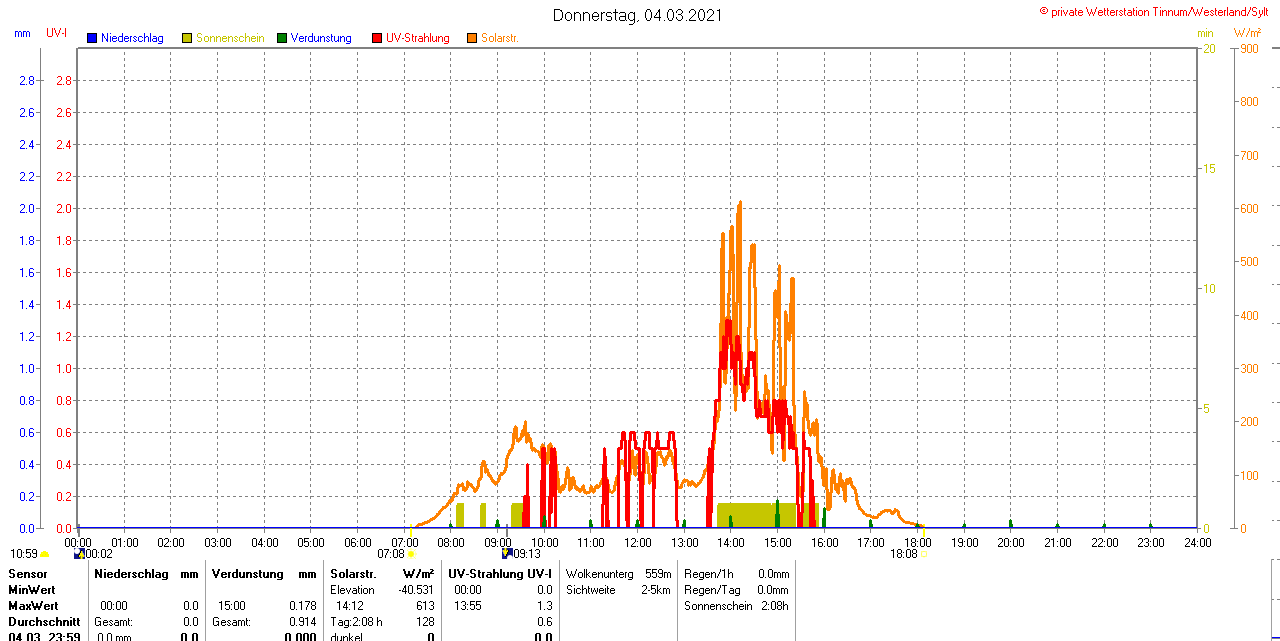The height and width of the screenshot is (641, 1280).
Task: Click the Wolkenunterg value 559m
Action: point(658,574)
